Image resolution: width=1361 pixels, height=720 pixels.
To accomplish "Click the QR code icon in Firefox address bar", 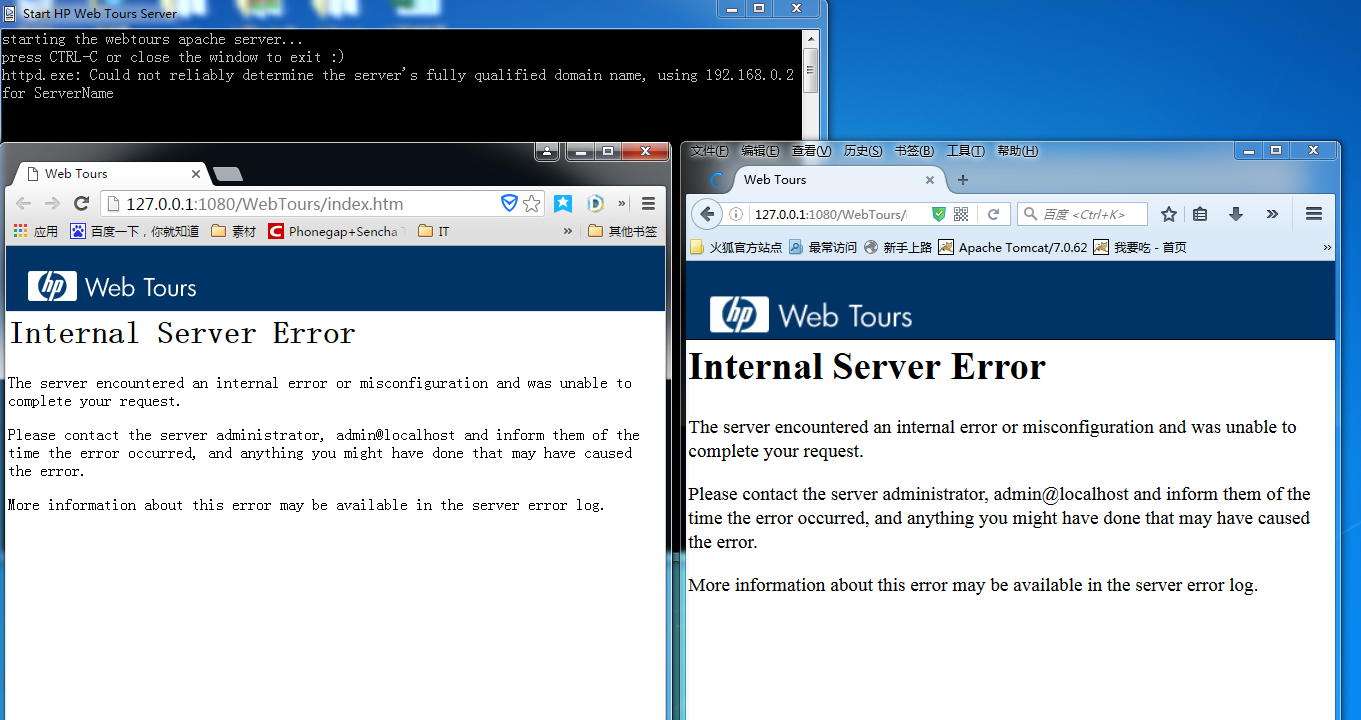I will coord(960,213).
